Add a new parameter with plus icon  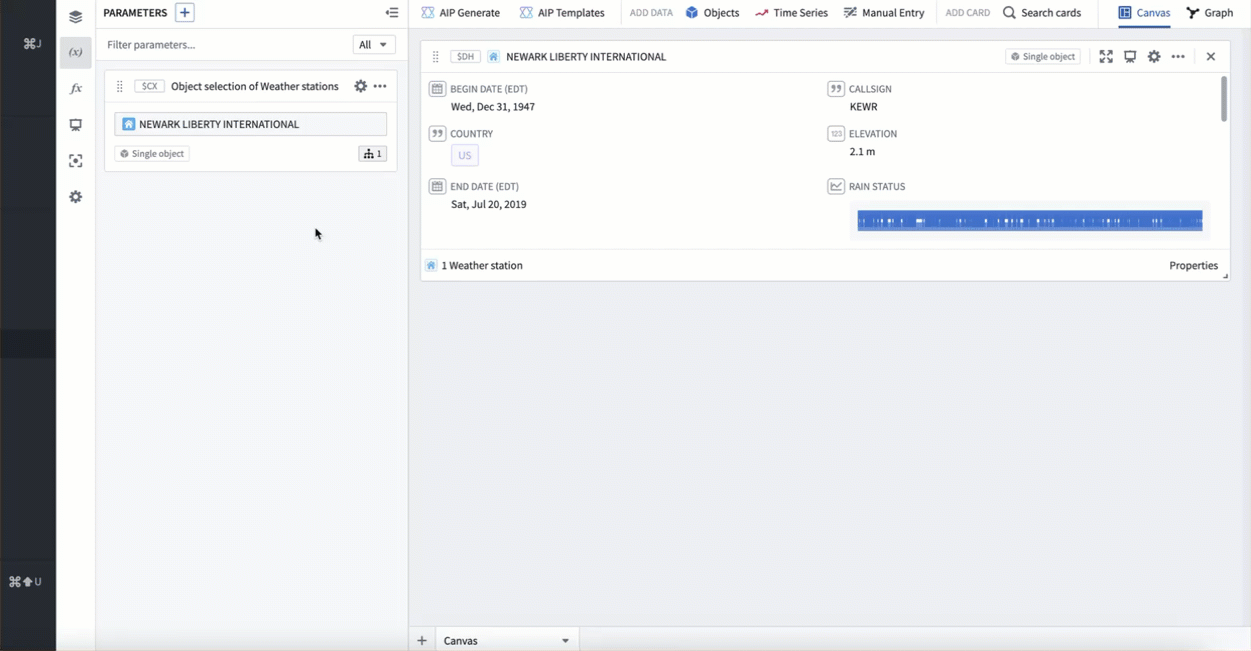tap(185, 13)
